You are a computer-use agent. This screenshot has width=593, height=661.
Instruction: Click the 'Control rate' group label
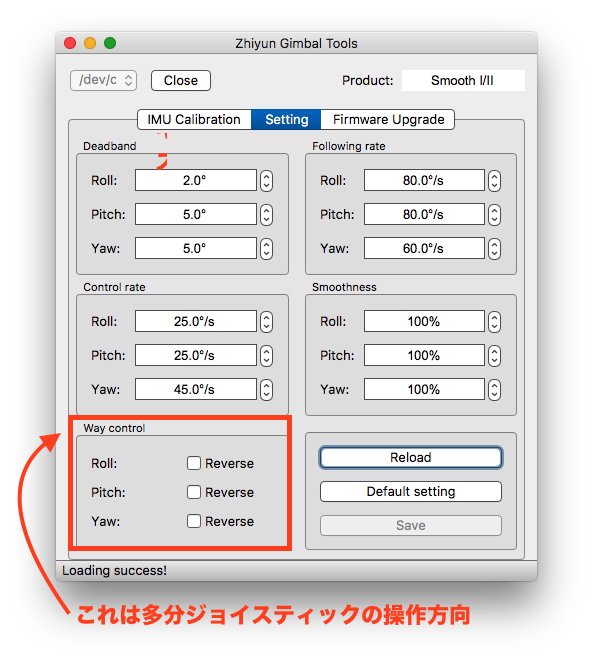[x=114, y=287]
